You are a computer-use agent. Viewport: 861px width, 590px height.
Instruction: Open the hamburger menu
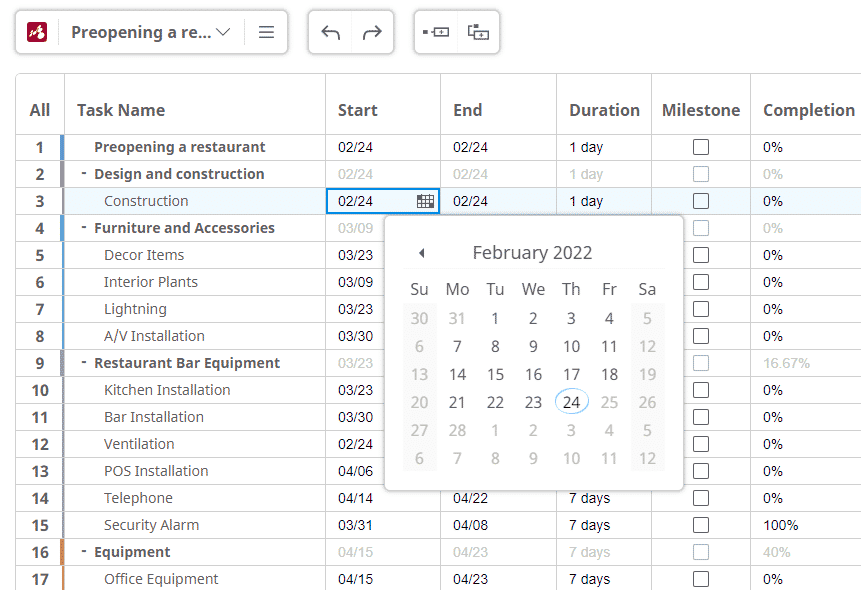(266, 31)
